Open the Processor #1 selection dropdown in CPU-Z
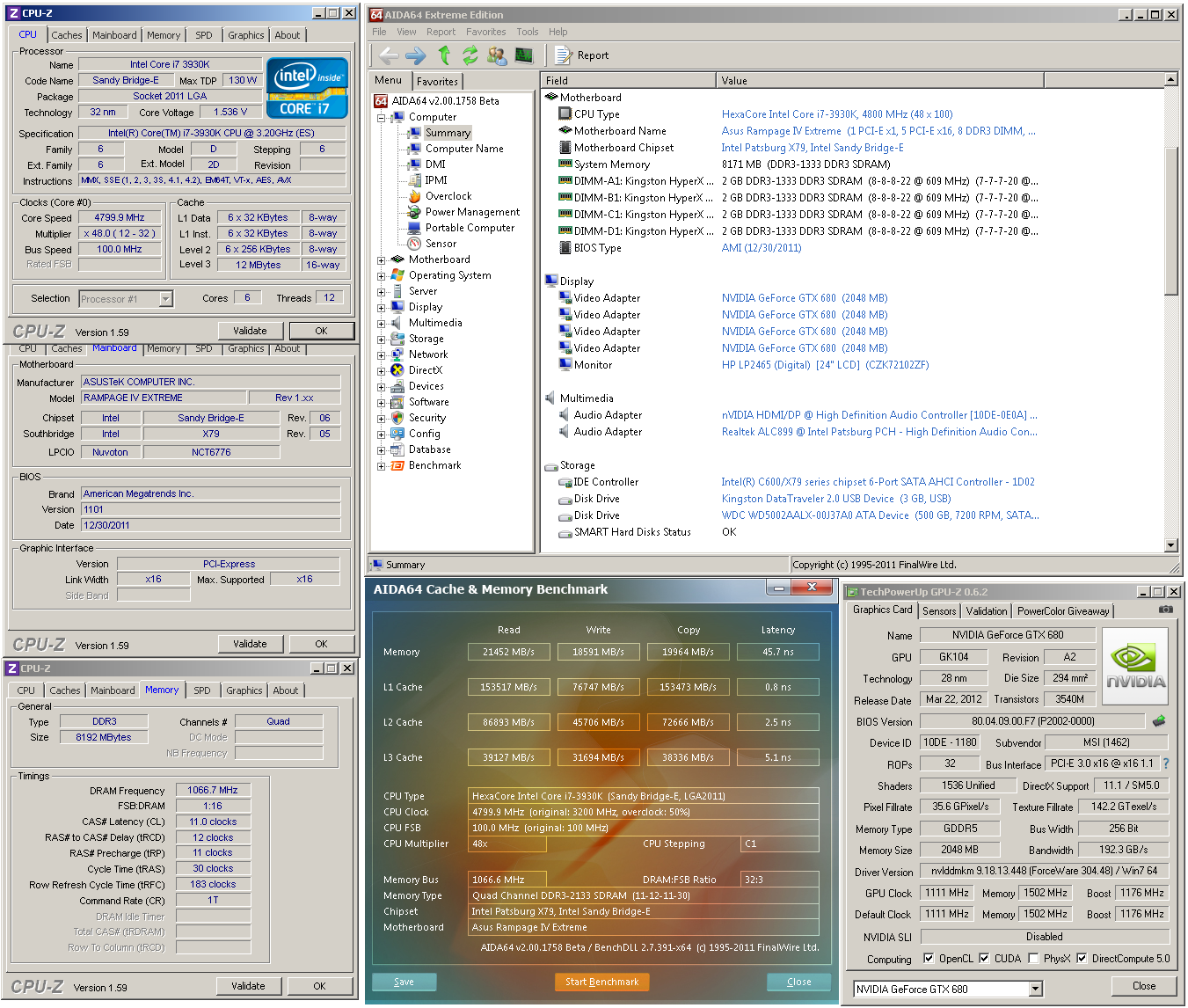The image size is (1188, 1008). tap(165, 299)
